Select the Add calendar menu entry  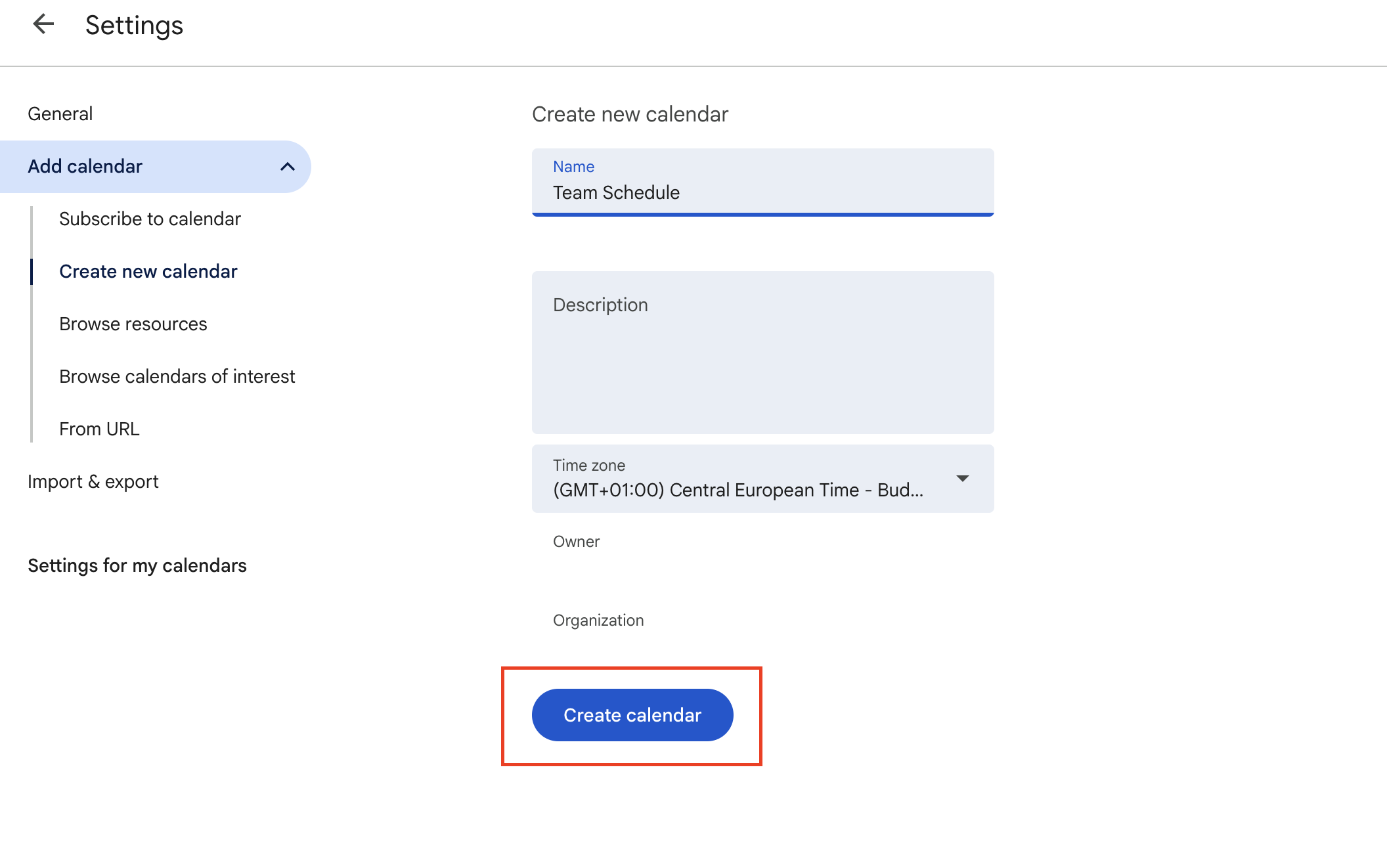coord(85,166)
